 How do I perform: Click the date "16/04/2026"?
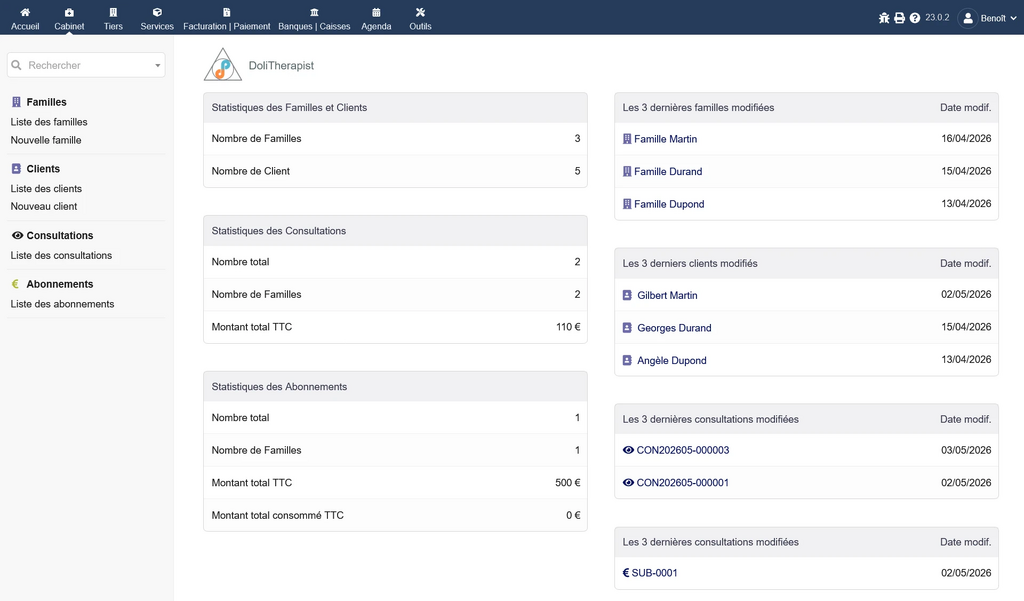(x=966, y=138)
